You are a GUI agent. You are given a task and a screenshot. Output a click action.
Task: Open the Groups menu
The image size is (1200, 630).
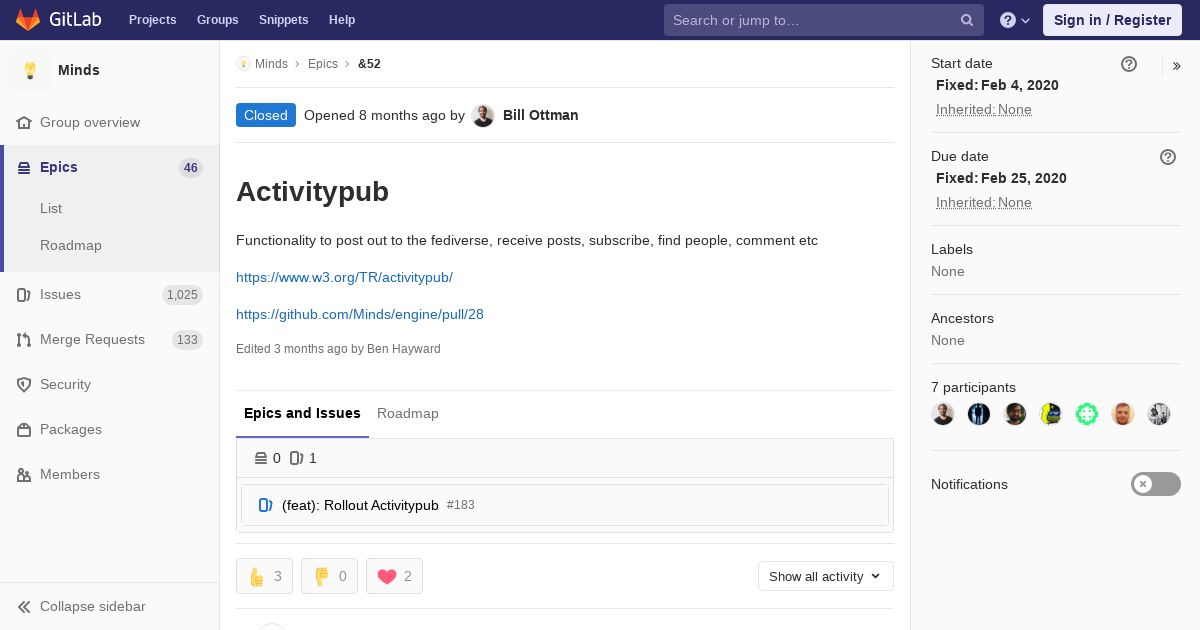[217, 20]
